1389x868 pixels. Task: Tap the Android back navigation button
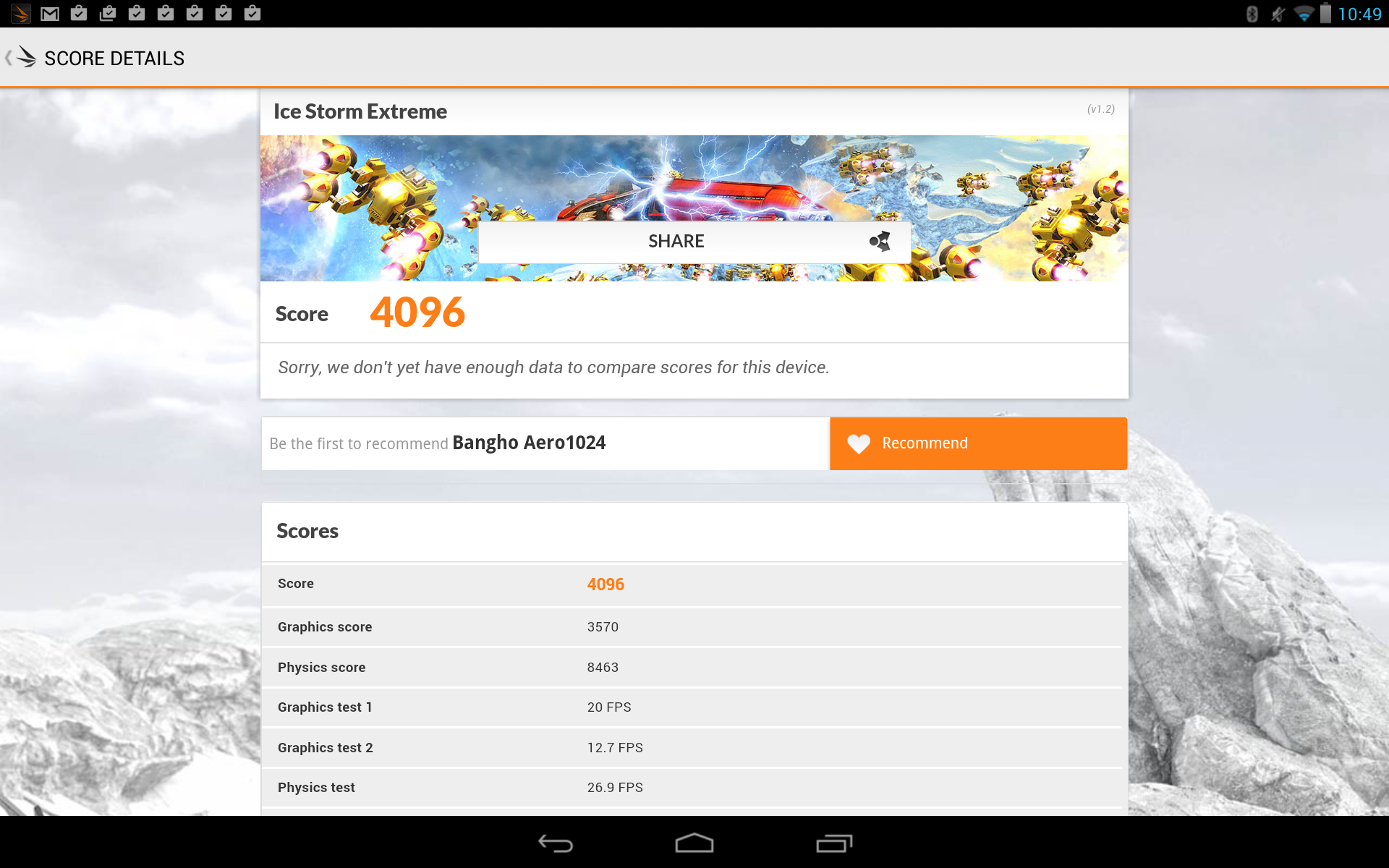click(555, 843)
